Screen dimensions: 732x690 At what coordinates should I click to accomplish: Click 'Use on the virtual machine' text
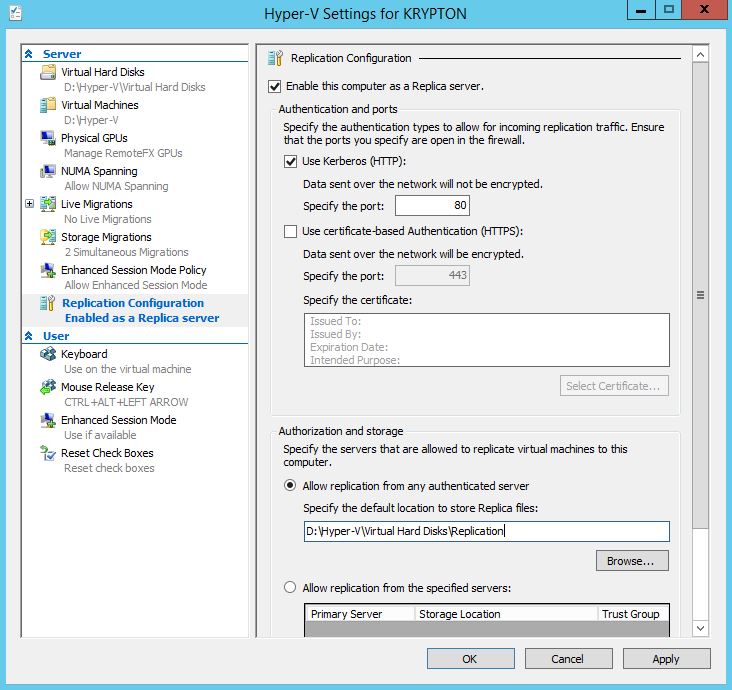click(x=128, y=369)
